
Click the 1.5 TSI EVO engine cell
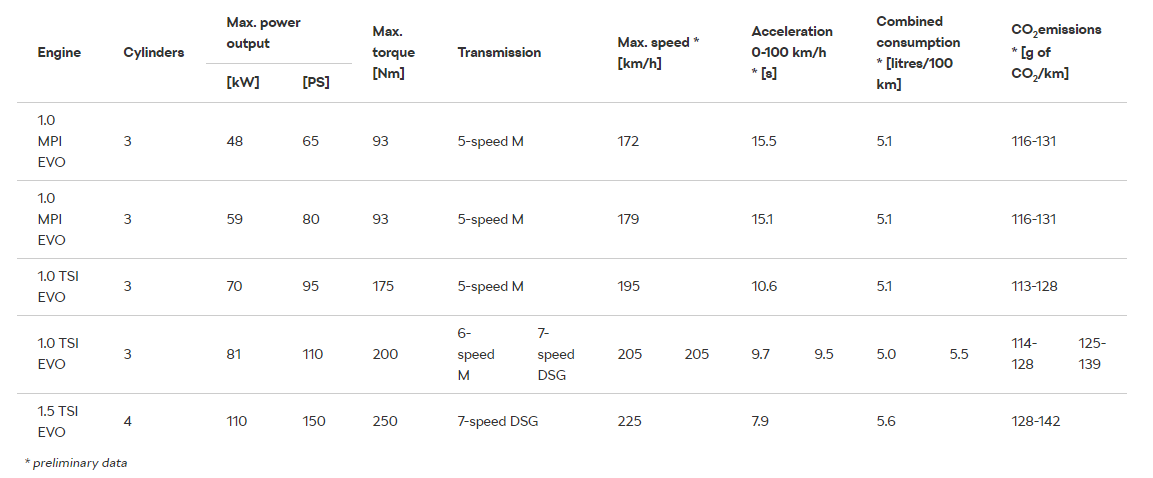pyautogui.click(x=59, y=421)
